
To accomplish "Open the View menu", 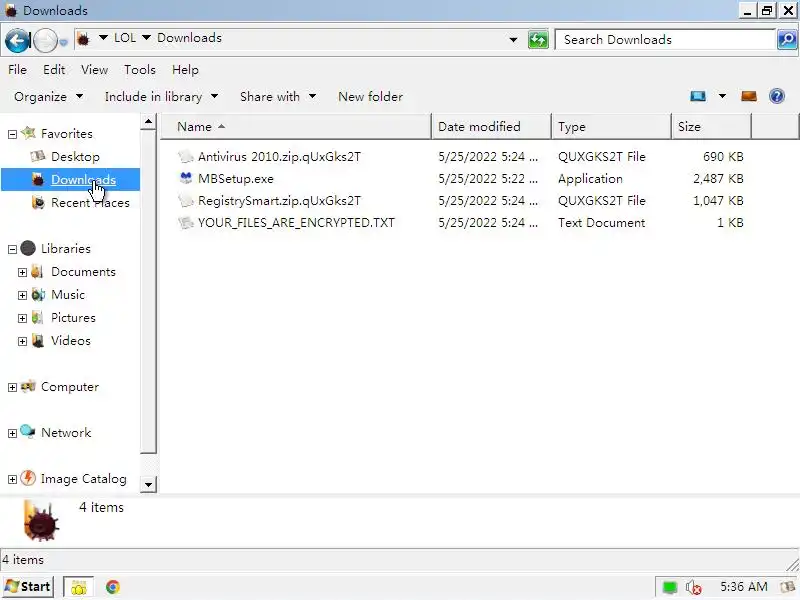I will pos(94,69).
